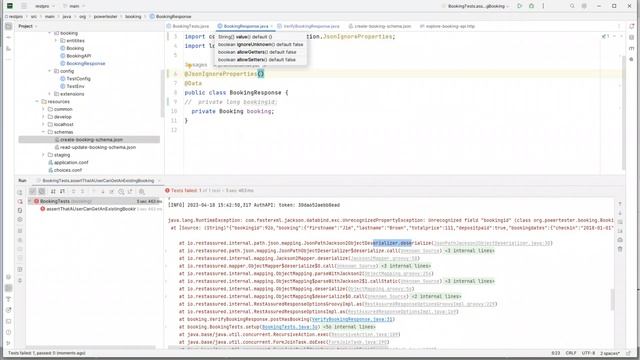Open Terminal tool window icon in left stripe

(9, 321)
